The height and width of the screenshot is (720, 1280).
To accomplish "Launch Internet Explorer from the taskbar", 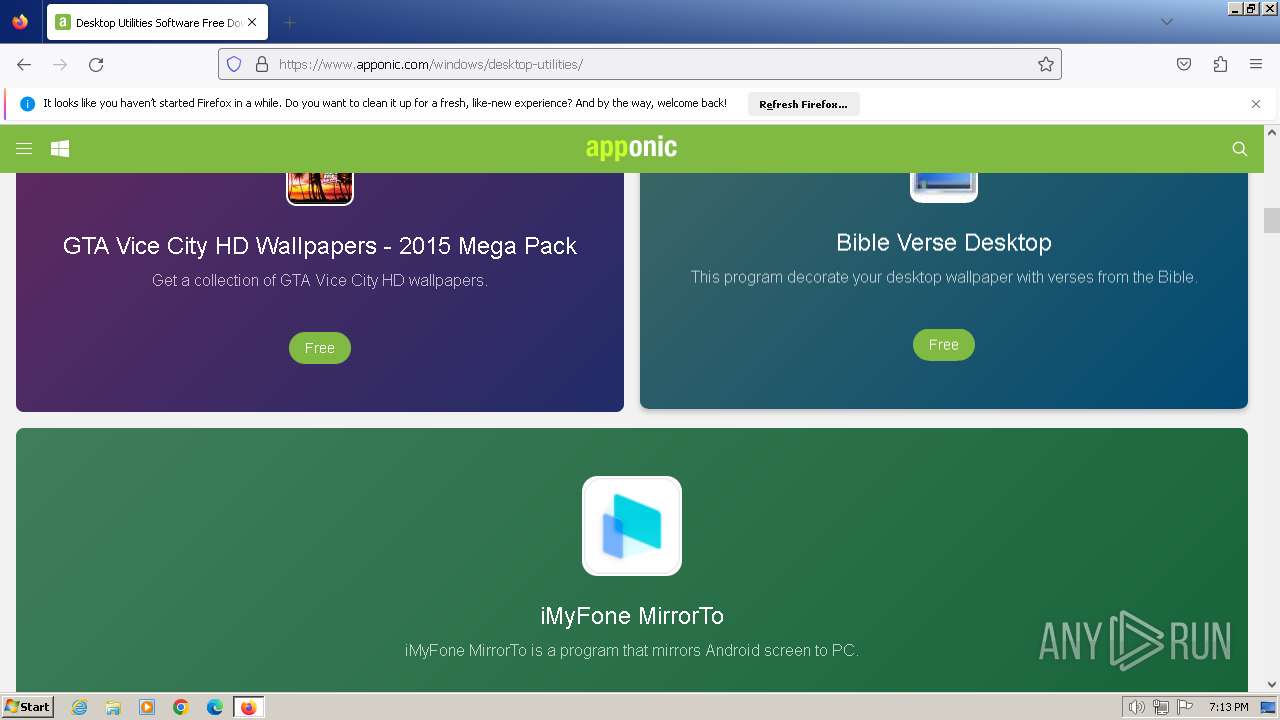I will click(80, 707).
